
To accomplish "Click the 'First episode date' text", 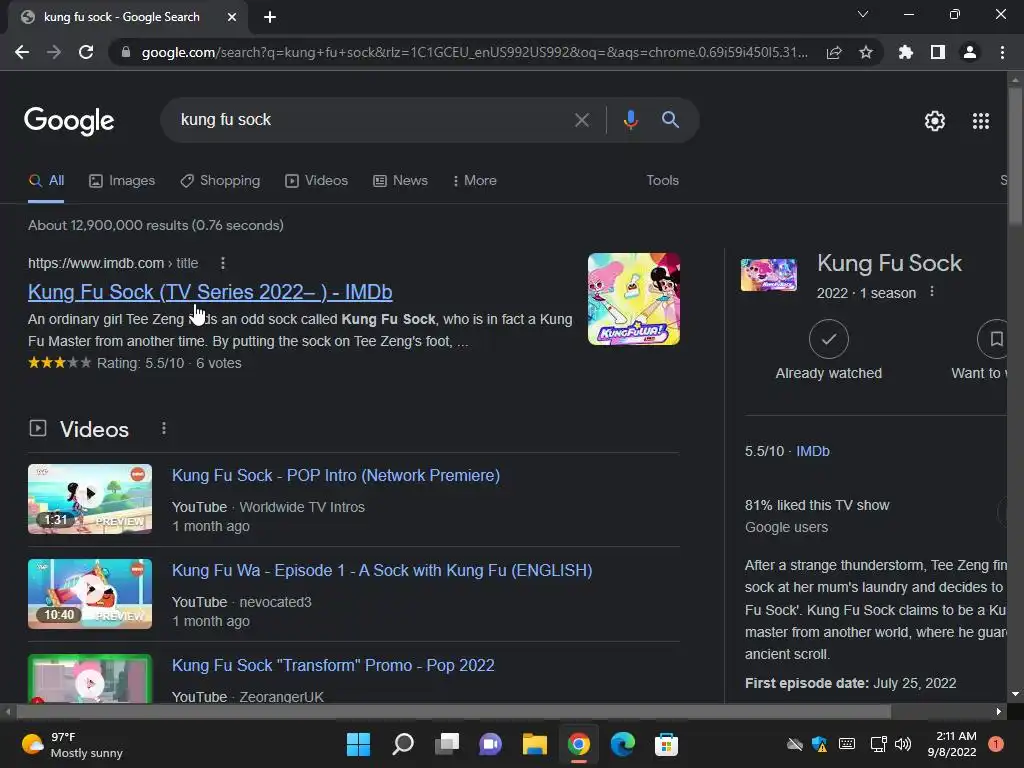I will coord(807,684).
